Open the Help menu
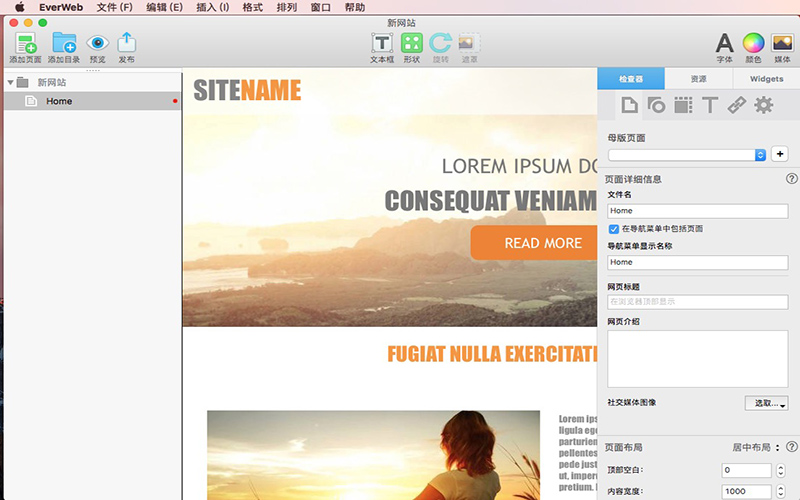Image resolution: width=800 pixels, height=500 pixels. (355, 7)
